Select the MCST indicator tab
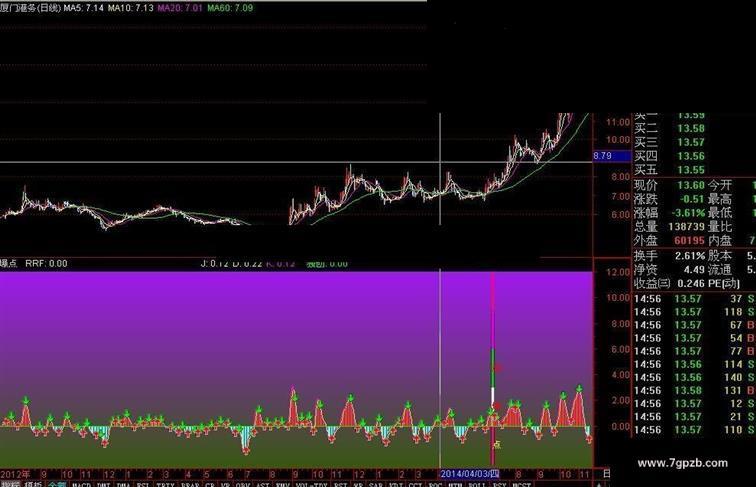The width and height of the screenshot is (756, 487). [521, 484]
